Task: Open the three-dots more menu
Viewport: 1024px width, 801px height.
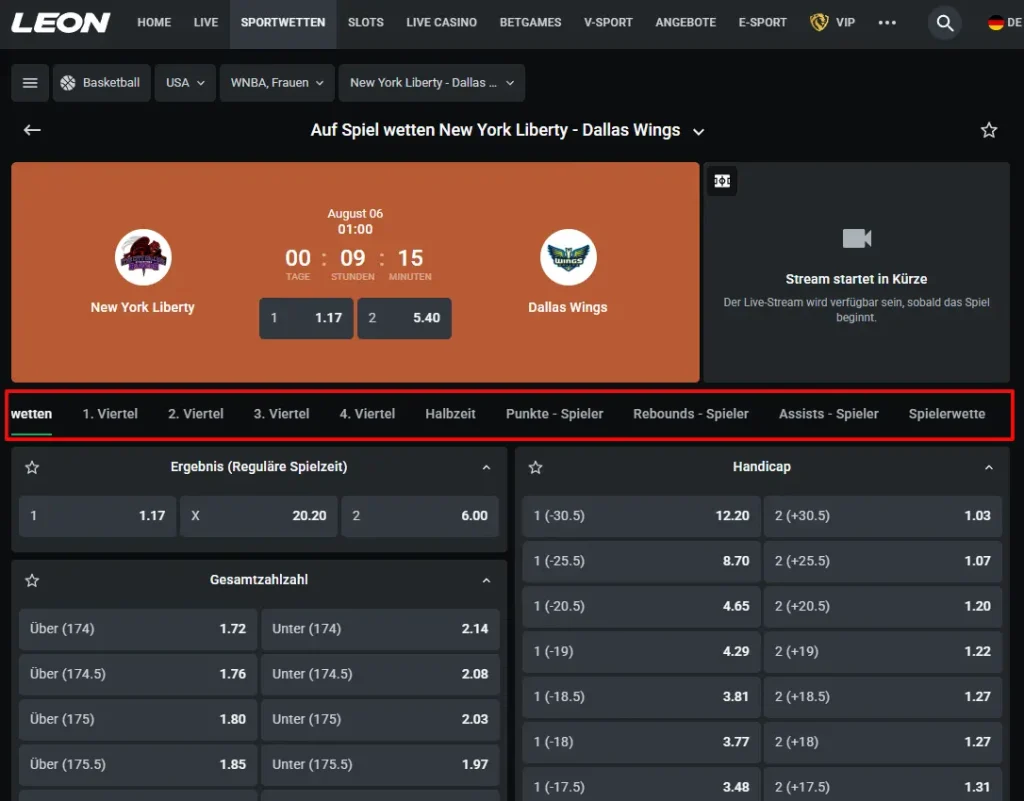Action: [x=887, y=23]
